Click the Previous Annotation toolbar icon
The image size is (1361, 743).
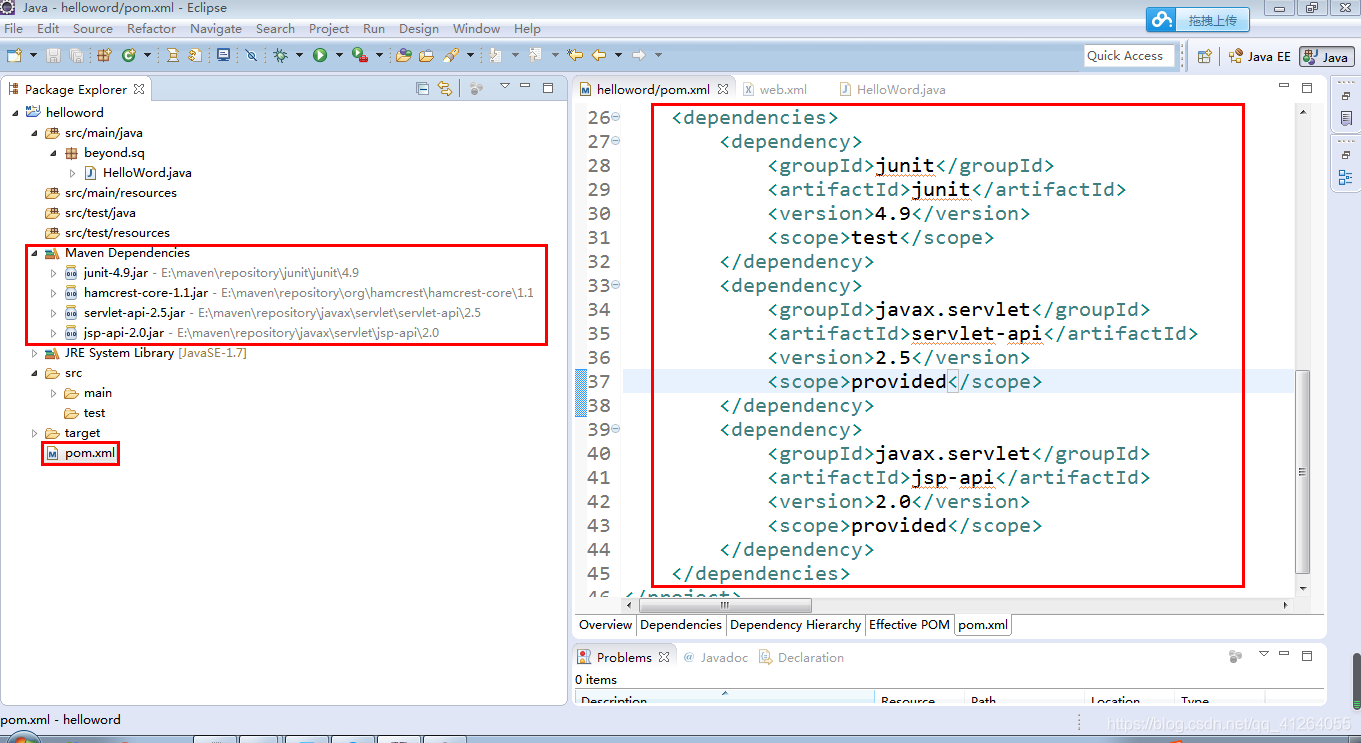click(x=535, y=55)
